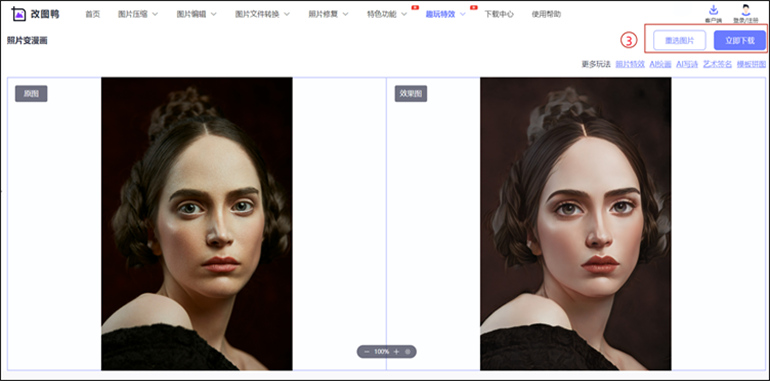Open the 照片特效 link

coord(630,64)
